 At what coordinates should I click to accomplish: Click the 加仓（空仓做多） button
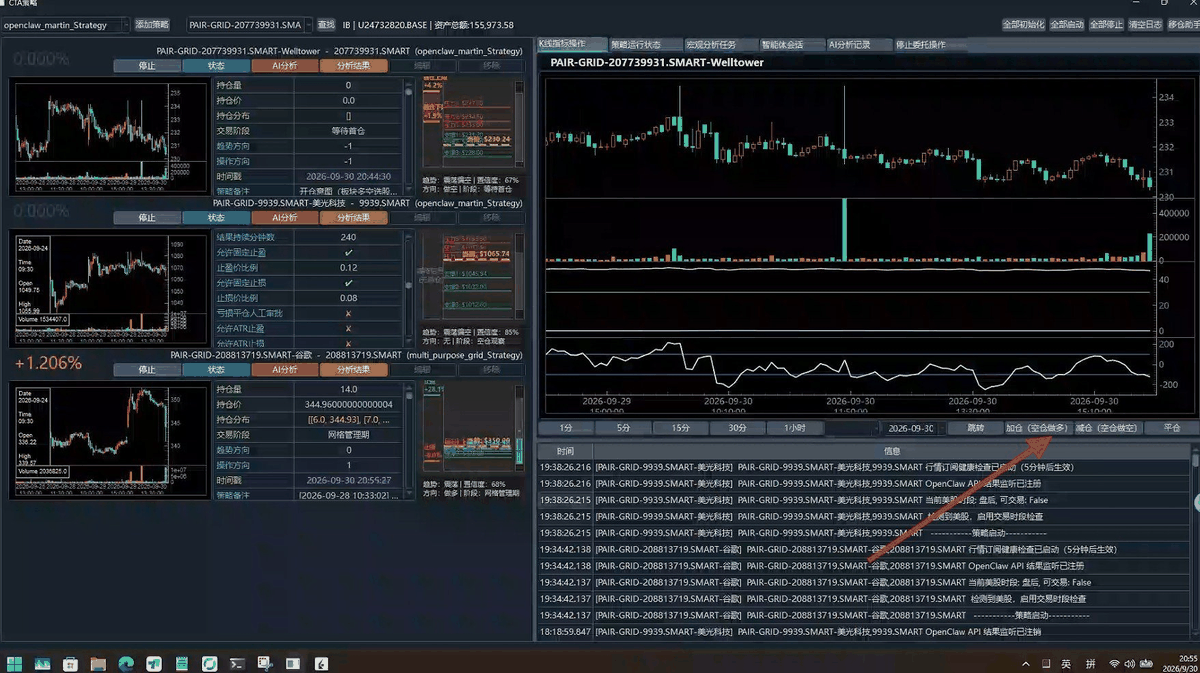point(1037,428)
